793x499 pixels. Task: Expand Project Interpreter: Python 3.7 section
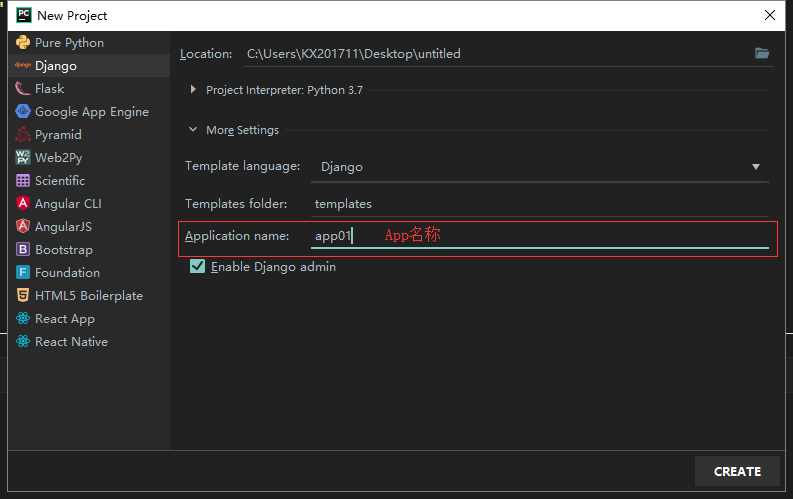coord(193,89)
